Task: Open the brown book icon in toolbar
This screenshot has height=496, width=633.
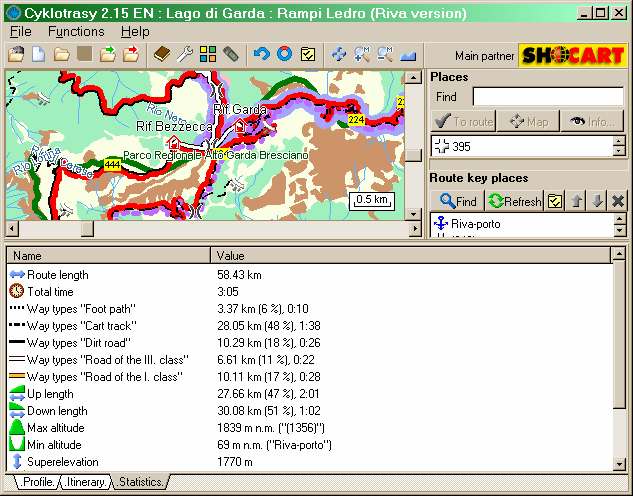Action: coord(162,54)
